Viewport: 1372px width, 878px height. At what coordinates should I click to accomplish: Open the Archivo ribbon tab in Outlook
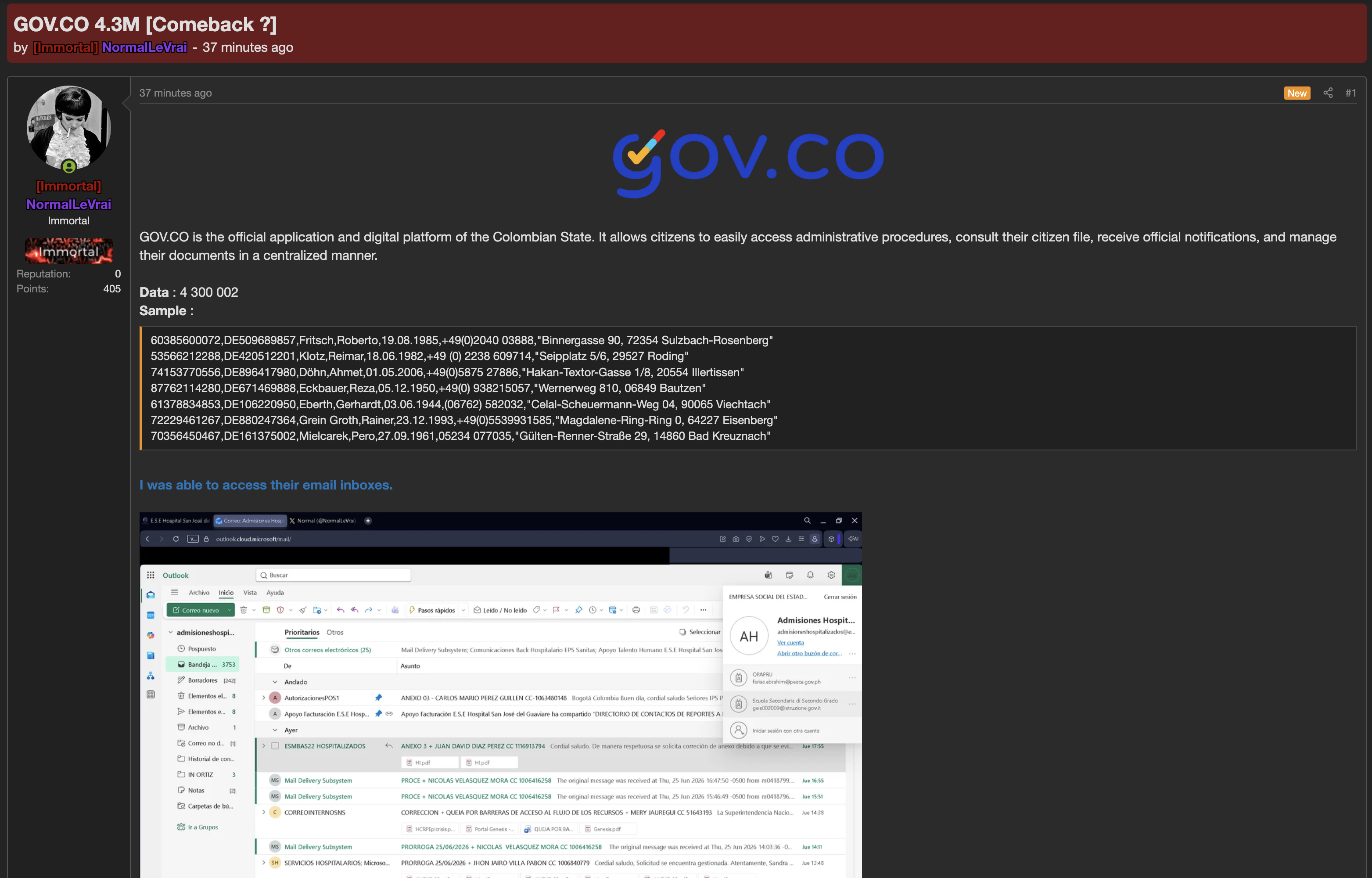click(x=199, y=592)
